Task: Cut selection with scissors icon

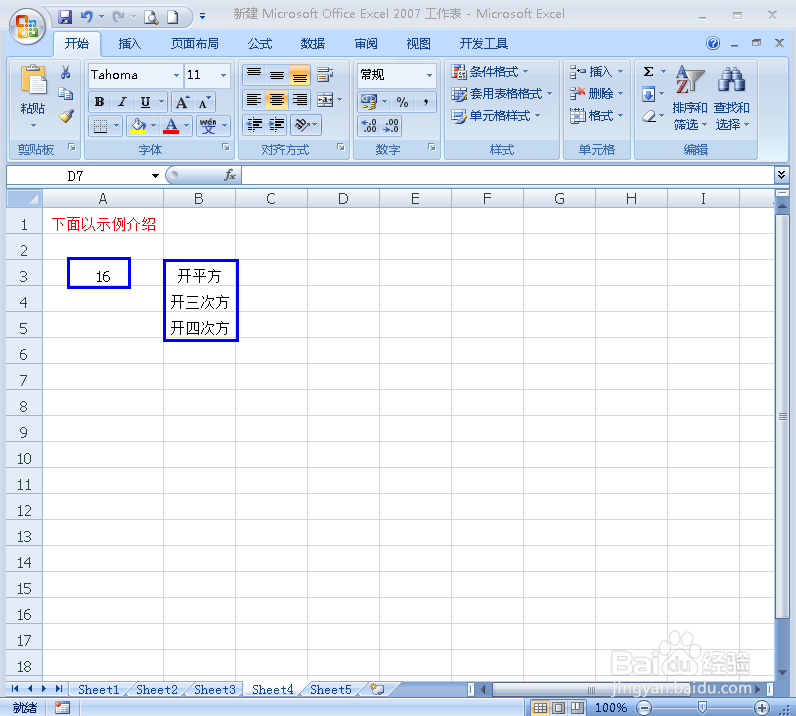Action: (65, 72)
